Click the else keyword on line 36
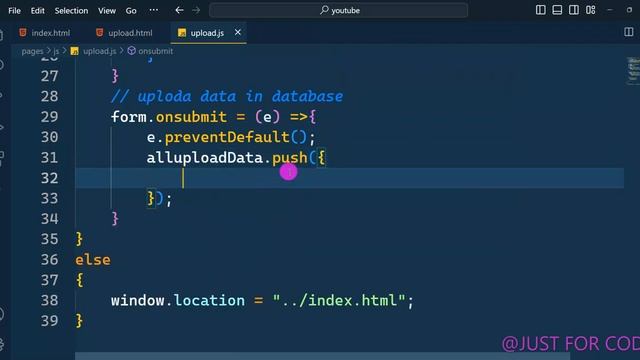 (x=93, y=260)
